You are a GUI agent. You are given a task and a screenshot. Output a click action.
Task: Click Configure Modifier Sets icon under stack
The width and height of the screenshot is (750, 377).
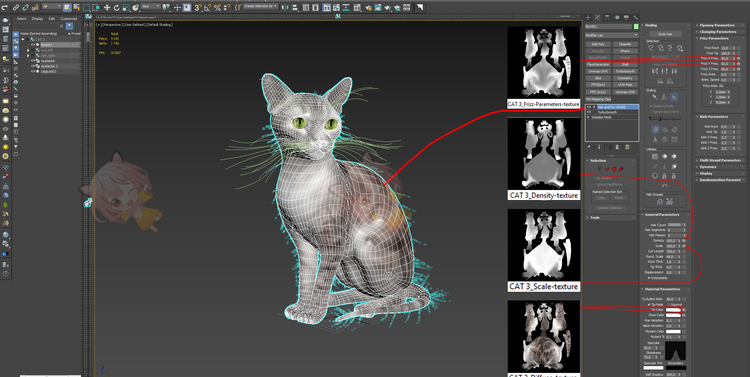(628, 147)
